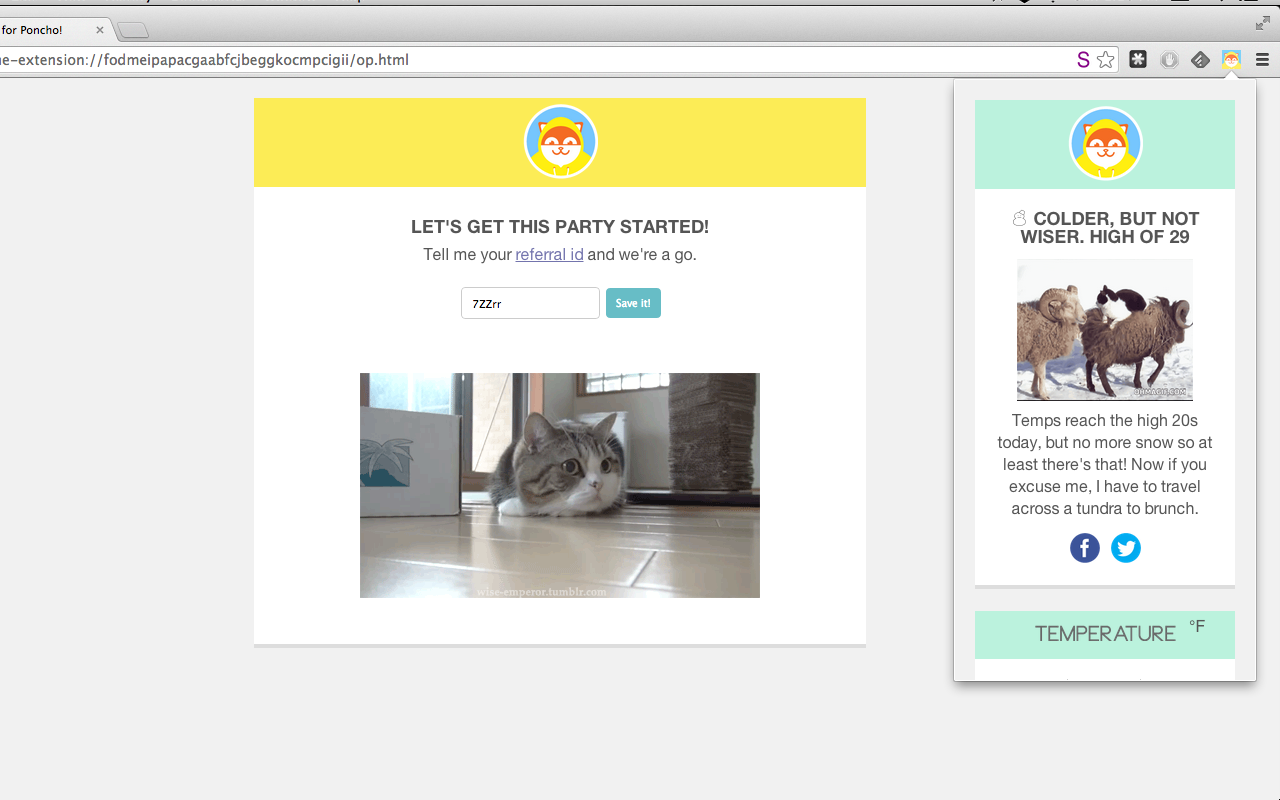Open a new browser tab
Screen dimensions: 1280x800
(133, 30)
